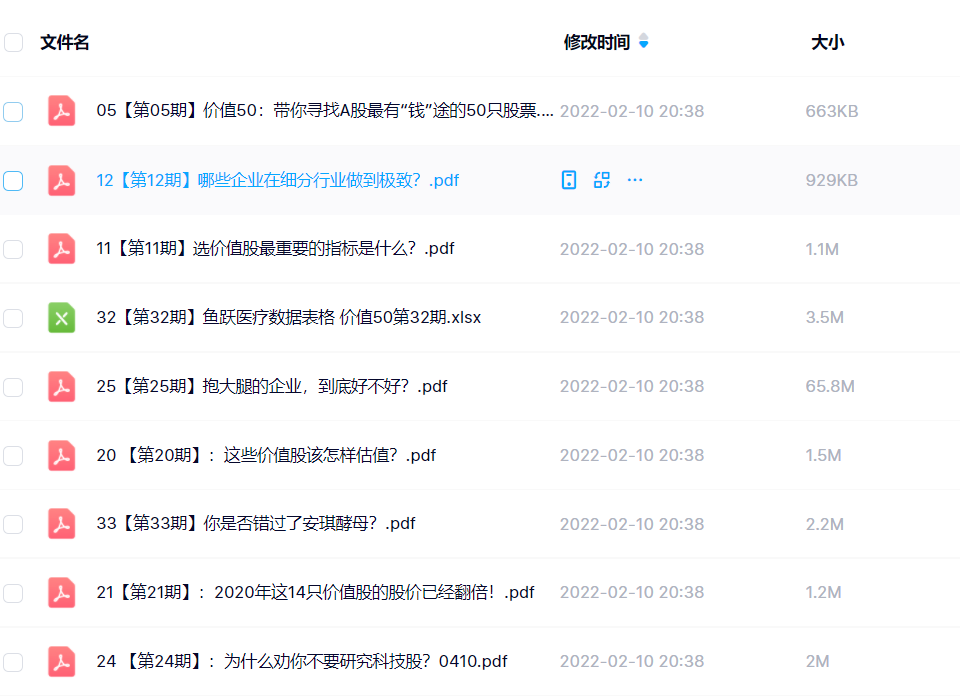The height and width of the screenshot is (700, 960).
Task: Open file 05【第05期】价值50：带你寻找A股
Action: click(x=324, y=111)
